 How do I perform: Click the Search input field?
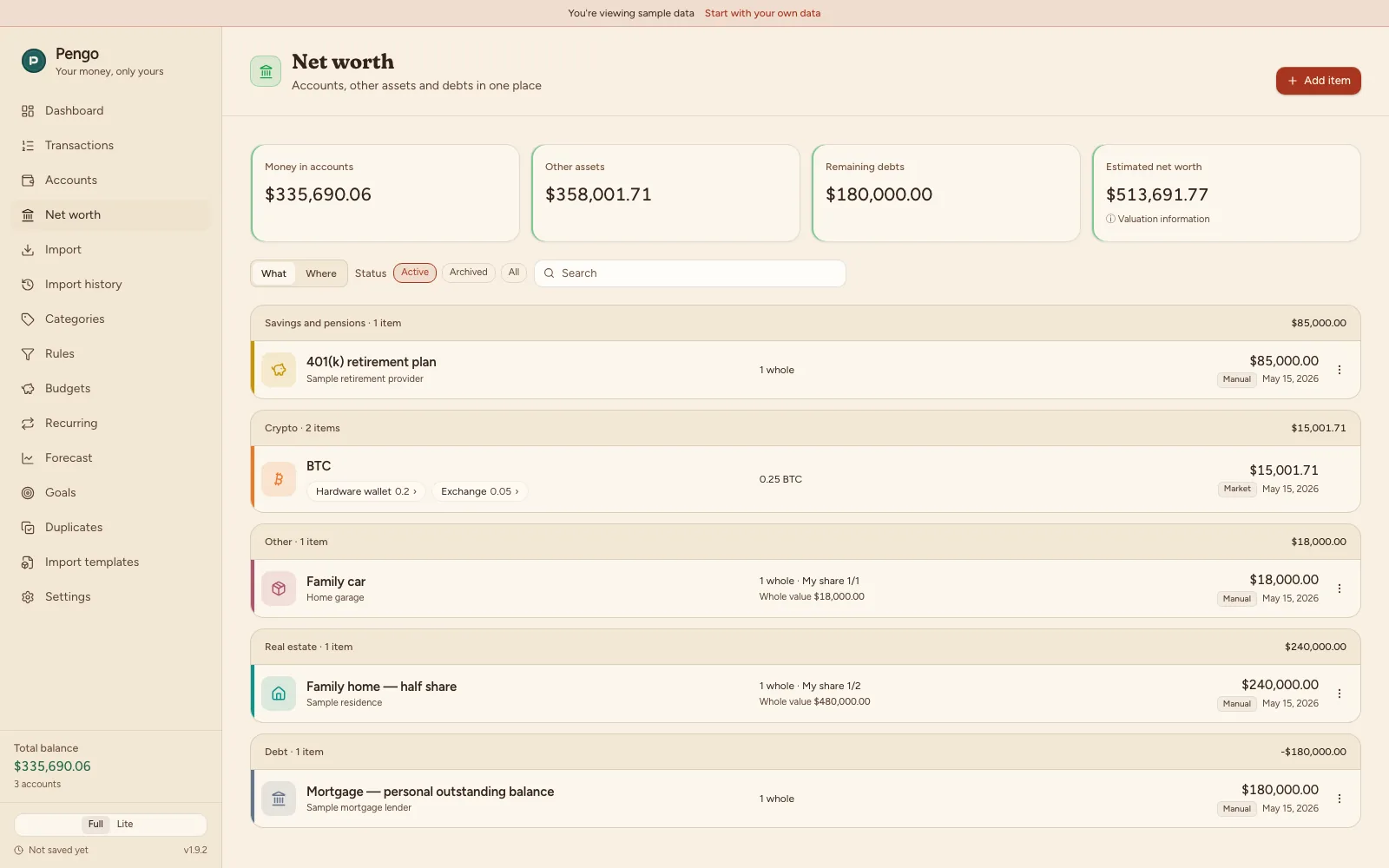[690, 273]
